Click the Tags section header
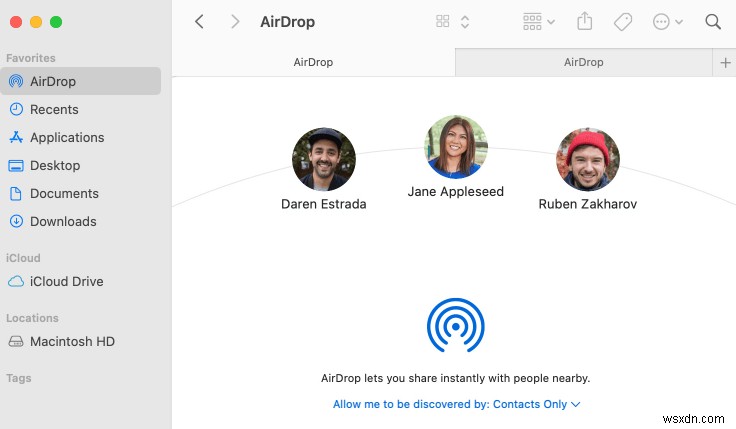This screenshot has width=736, height=429. (18, 378)
